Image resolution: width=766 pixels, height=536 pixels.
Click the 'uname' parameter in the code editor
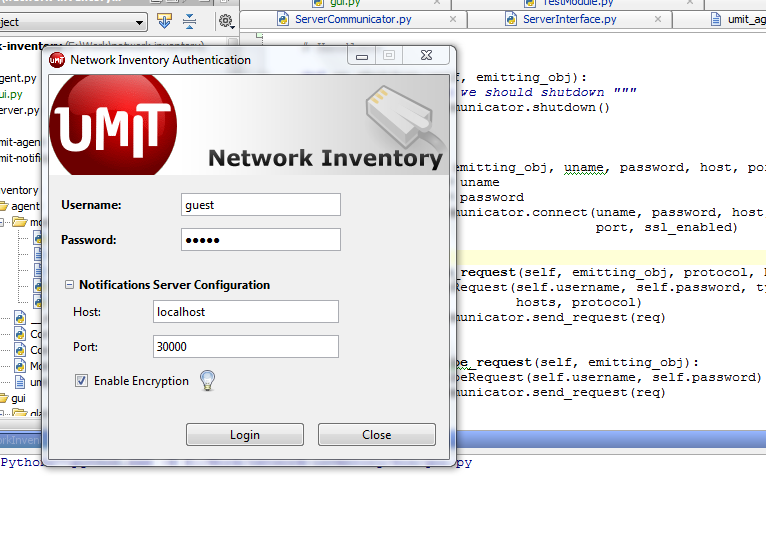click(x=584, y=167)
